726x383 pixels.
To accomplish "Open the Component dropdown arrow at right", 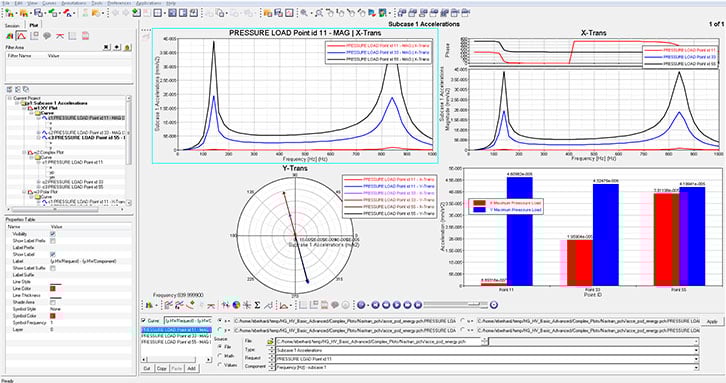I will tap(696, 367).
